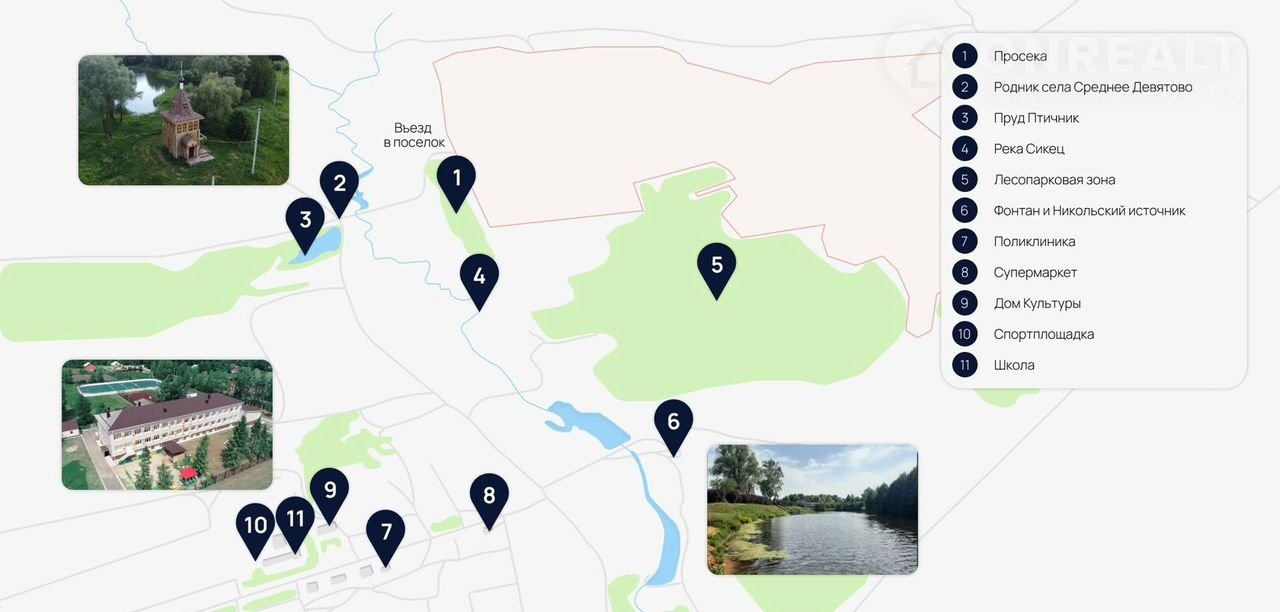This screenshot has height=612, width=1280.
Task: Click map pin number 1 near village entrance
Action: tap(457, 183)
